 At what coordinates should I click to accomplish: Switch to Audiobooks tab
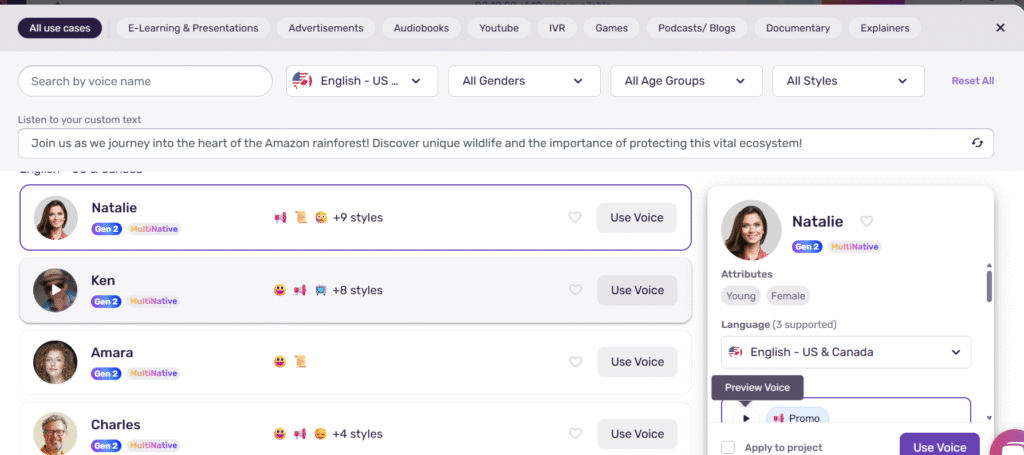(x=421, y=28)
